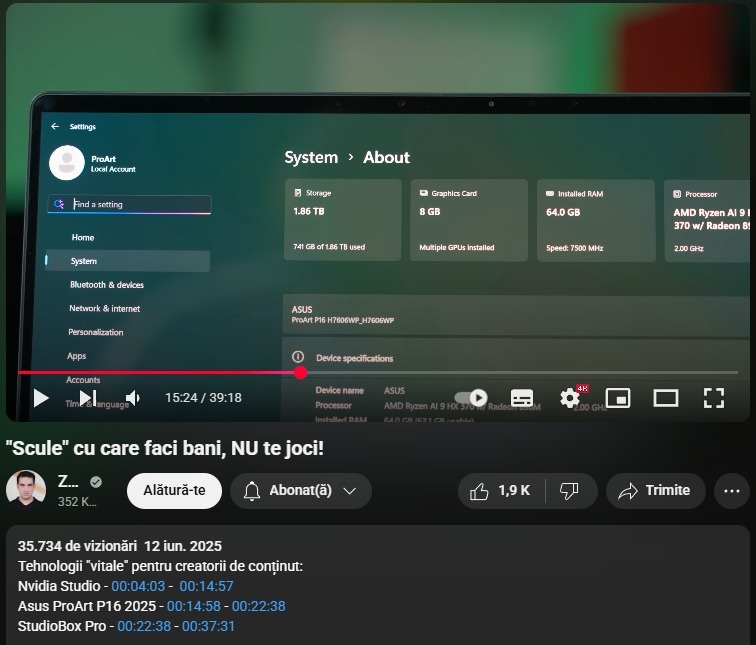Dislike the video
The width and height of the screenshot is (756, 645).
(569, 491)
